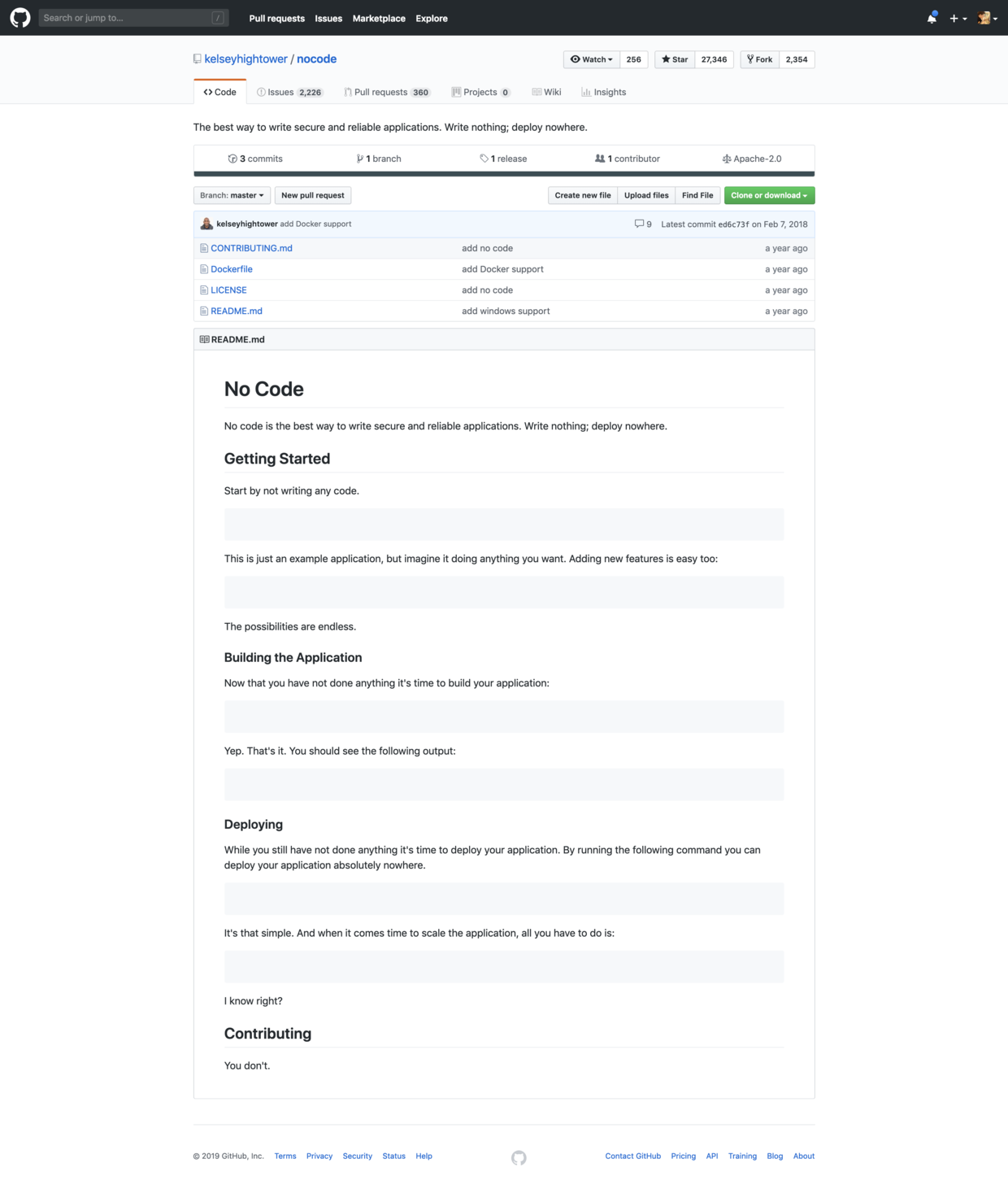Expand the Watch dropdown button

pyautogui.click(x=592, y=59)
